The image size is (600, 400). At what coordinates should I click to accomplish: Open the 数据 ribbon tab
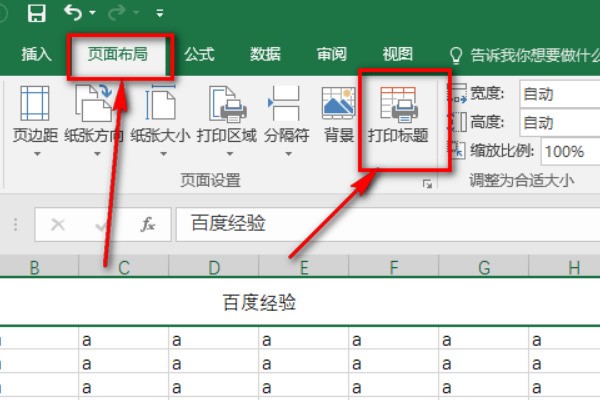265,55
